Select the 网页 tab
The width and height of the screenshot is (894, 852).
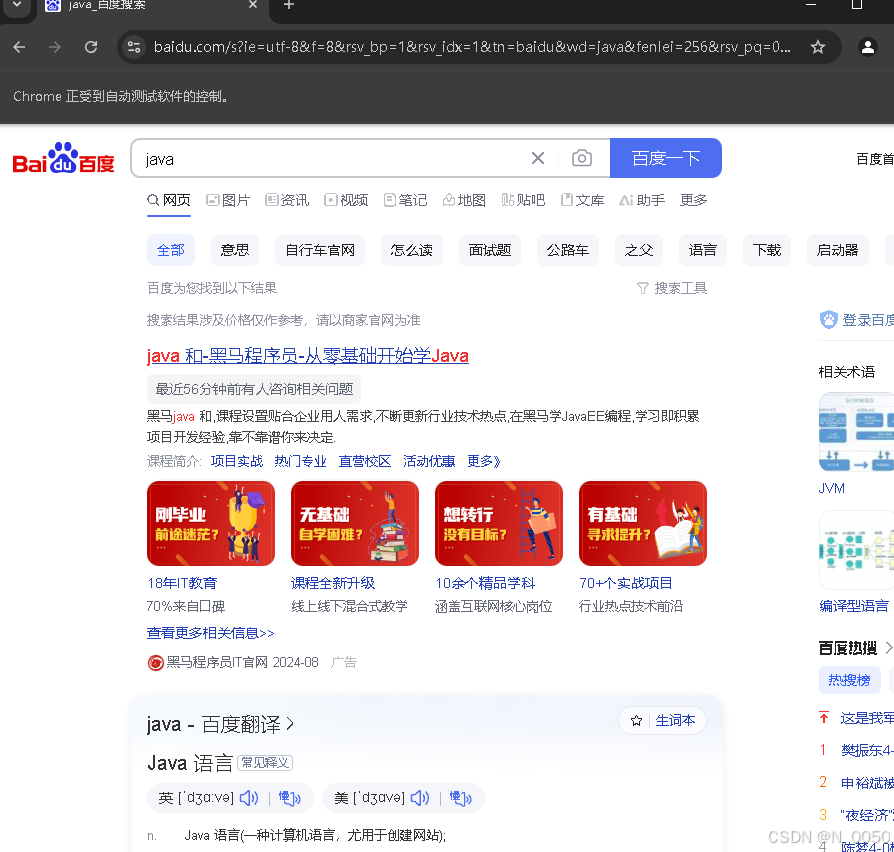(169, 200)
